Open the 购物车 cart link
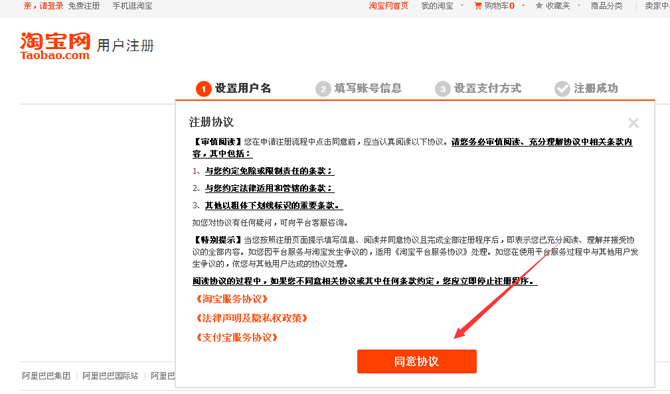The width and height of the screenshot is (670, 394). [x=499, y=6]
